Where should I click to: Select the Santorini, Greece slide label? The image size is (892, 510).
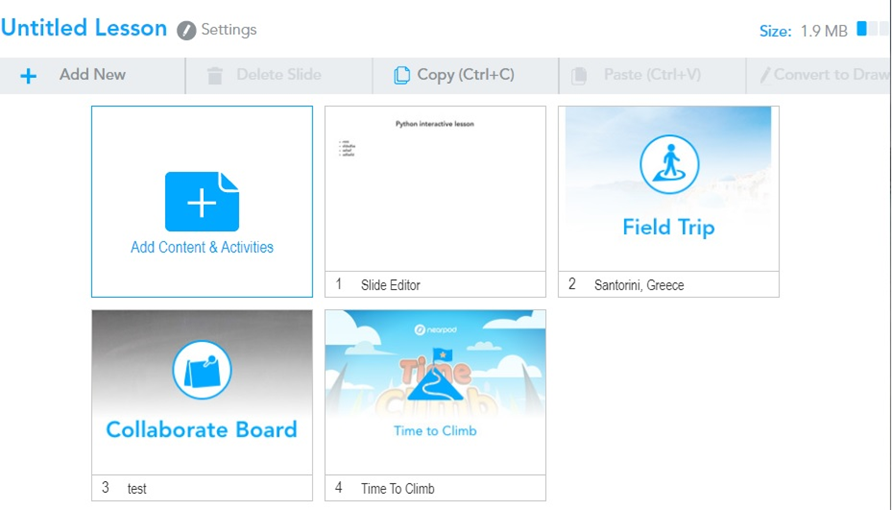[639, 285]
